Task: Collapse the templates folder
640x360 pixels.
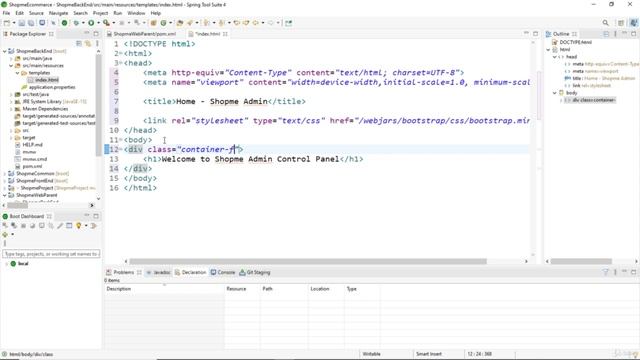Action: click(x=18, y=73)
